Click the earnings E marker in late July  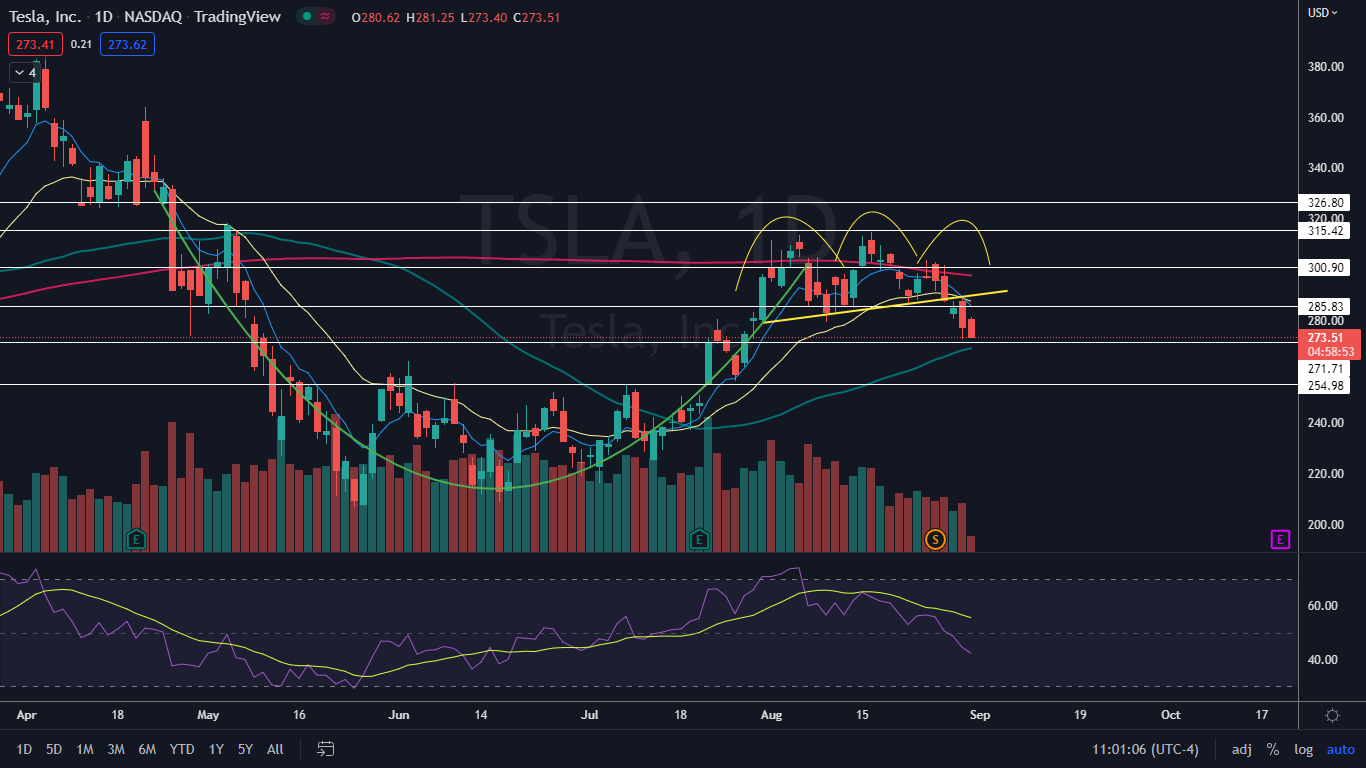[699, 539]
